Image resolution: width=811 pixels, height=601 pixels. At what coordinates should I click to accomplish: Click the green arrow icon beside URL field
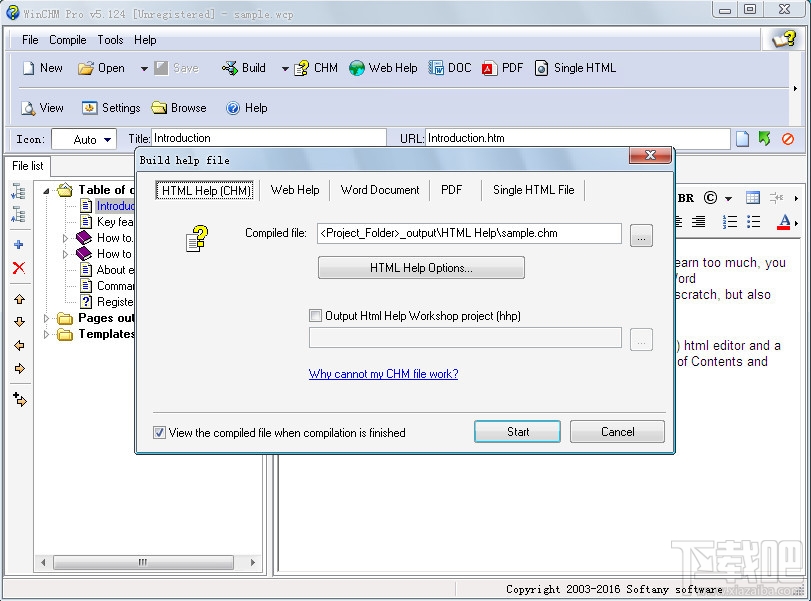pos(764,139)
